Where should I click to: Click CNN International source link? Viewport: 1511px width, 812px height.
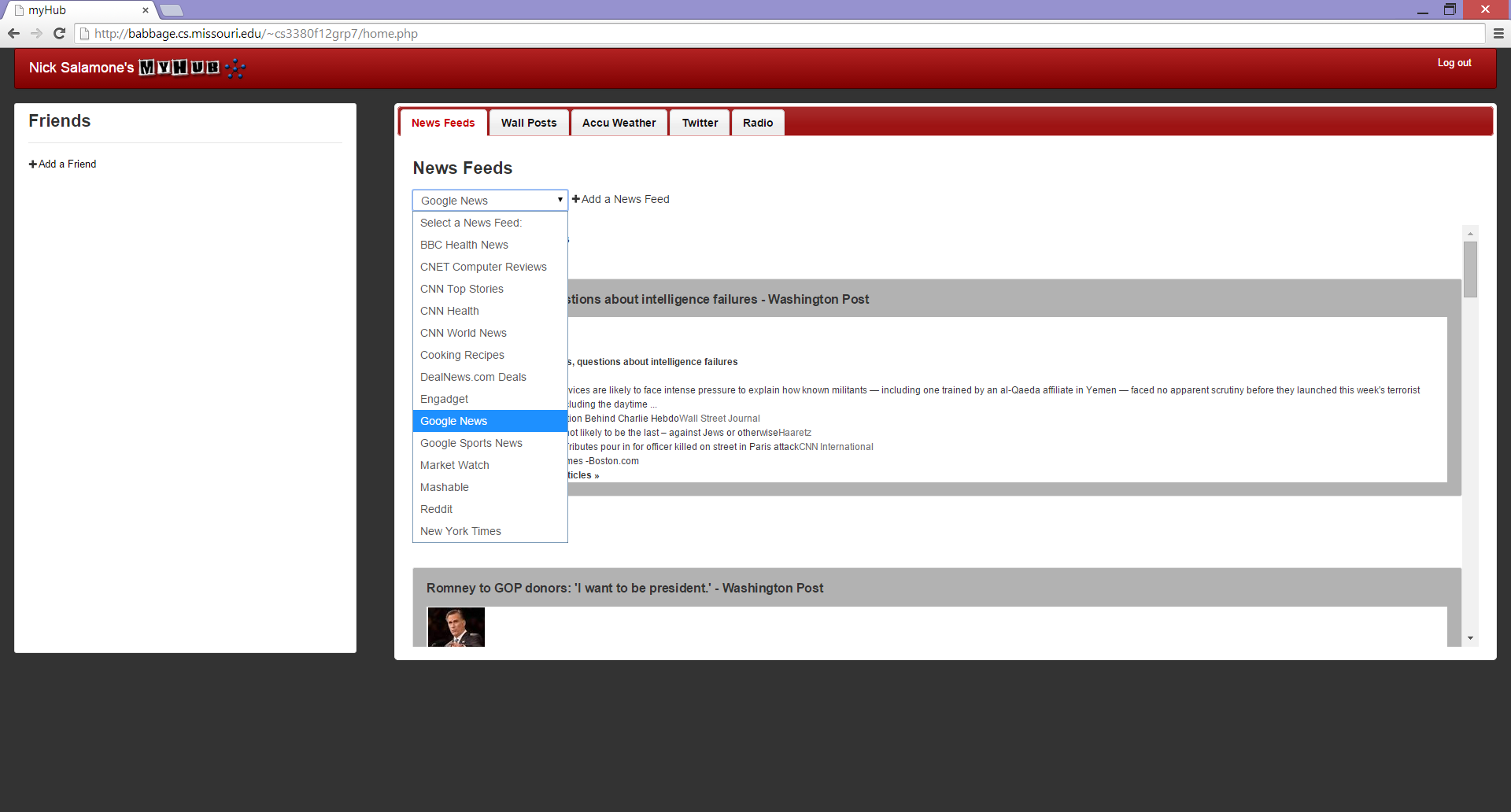click(x=836, y=447)
